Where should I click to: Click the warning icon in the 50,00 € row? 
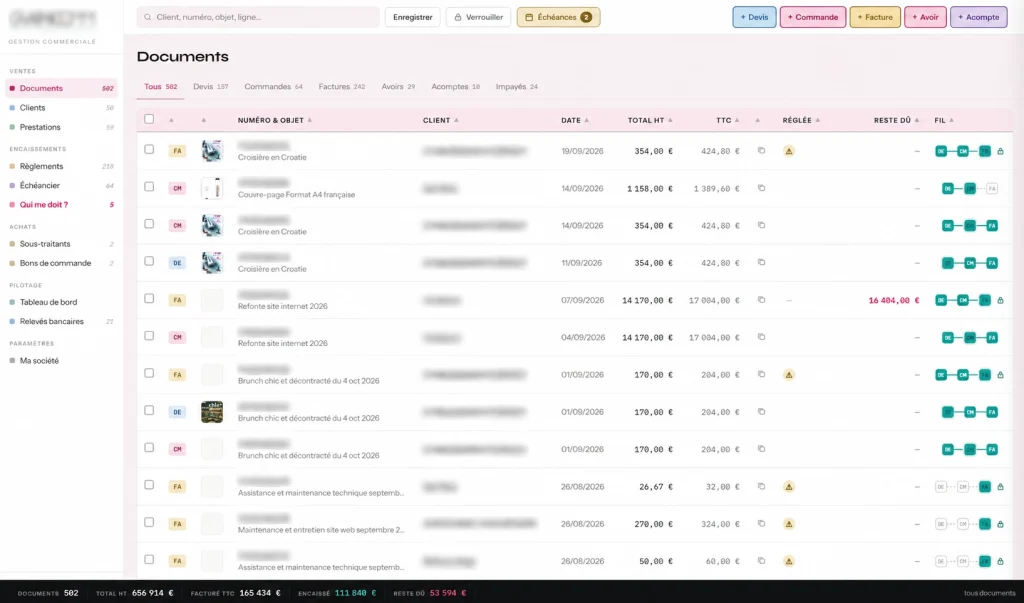point(789,561)
